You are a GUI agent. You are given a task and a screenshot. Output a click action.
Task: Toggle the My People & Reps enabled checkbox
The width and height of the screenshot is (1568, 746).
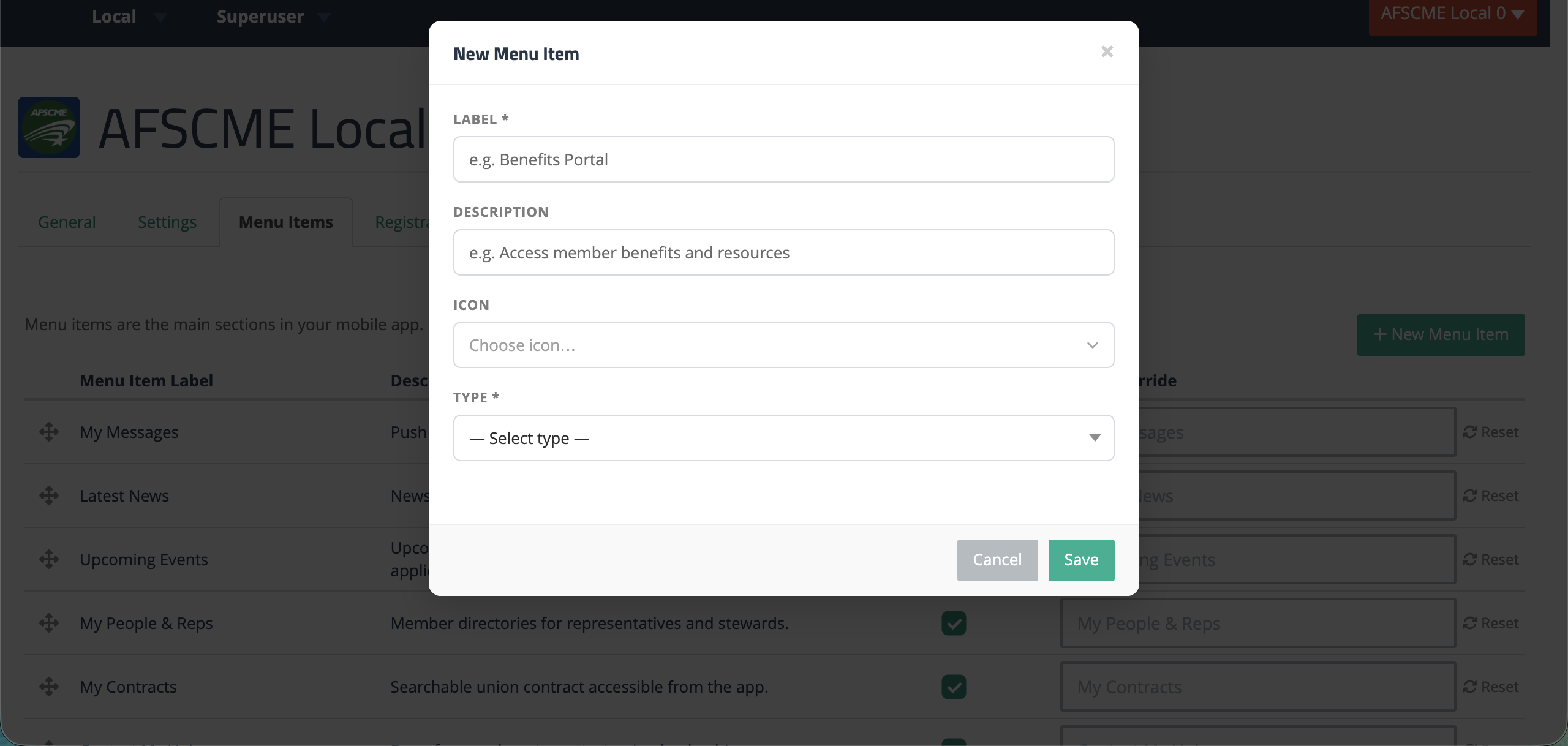[x=954, y=623]
